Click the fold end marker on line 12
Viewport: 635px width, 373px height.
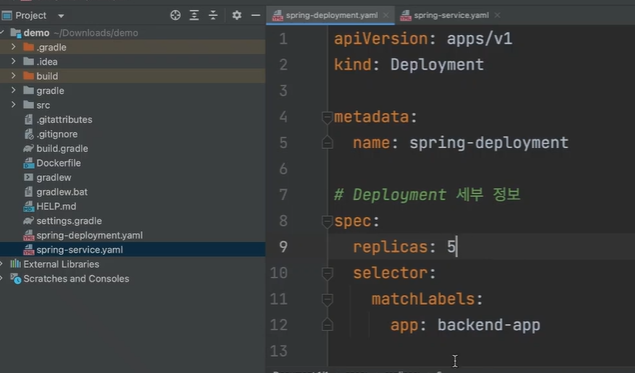pos(327,325)
